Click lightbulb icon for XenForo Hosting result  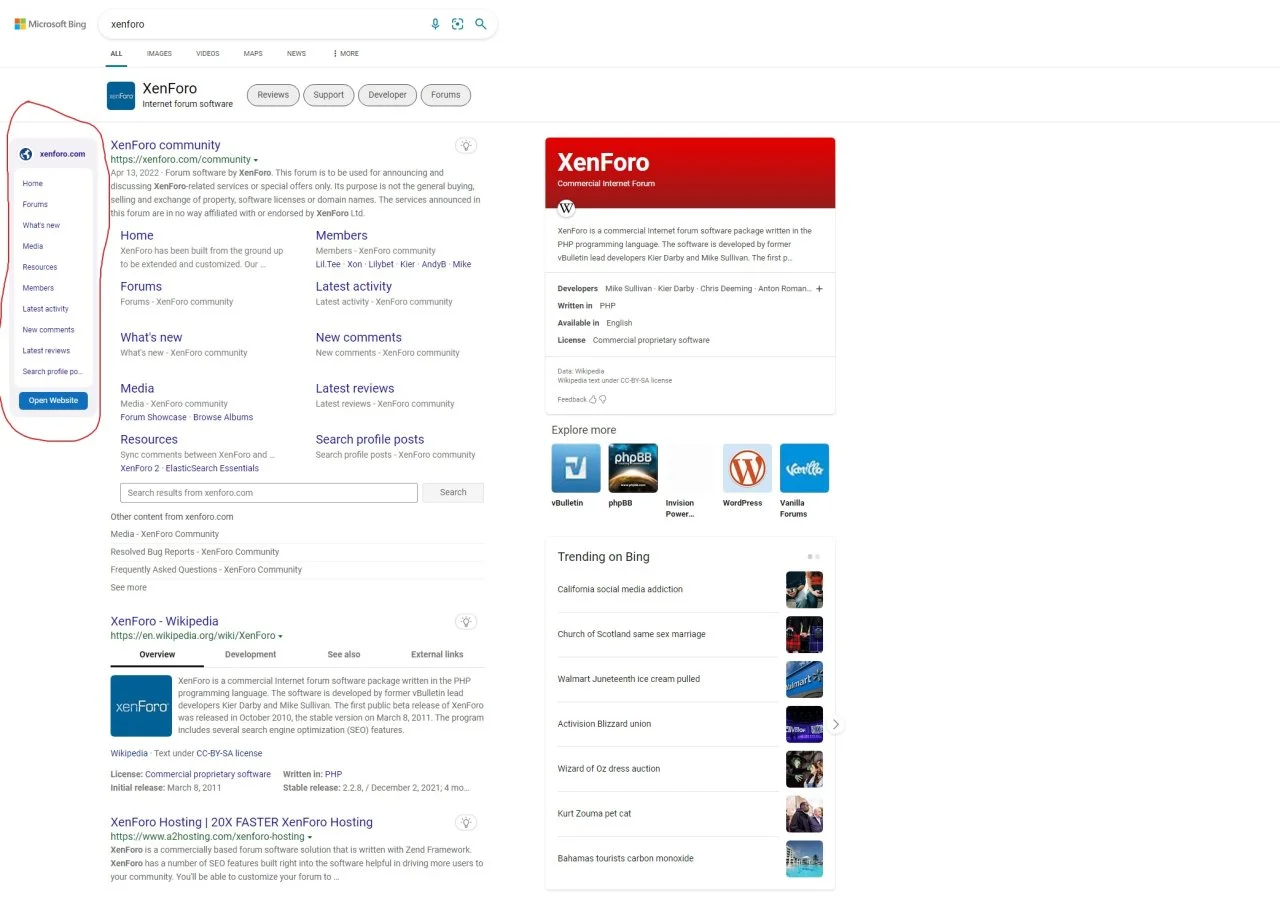(x=466, y=822)
